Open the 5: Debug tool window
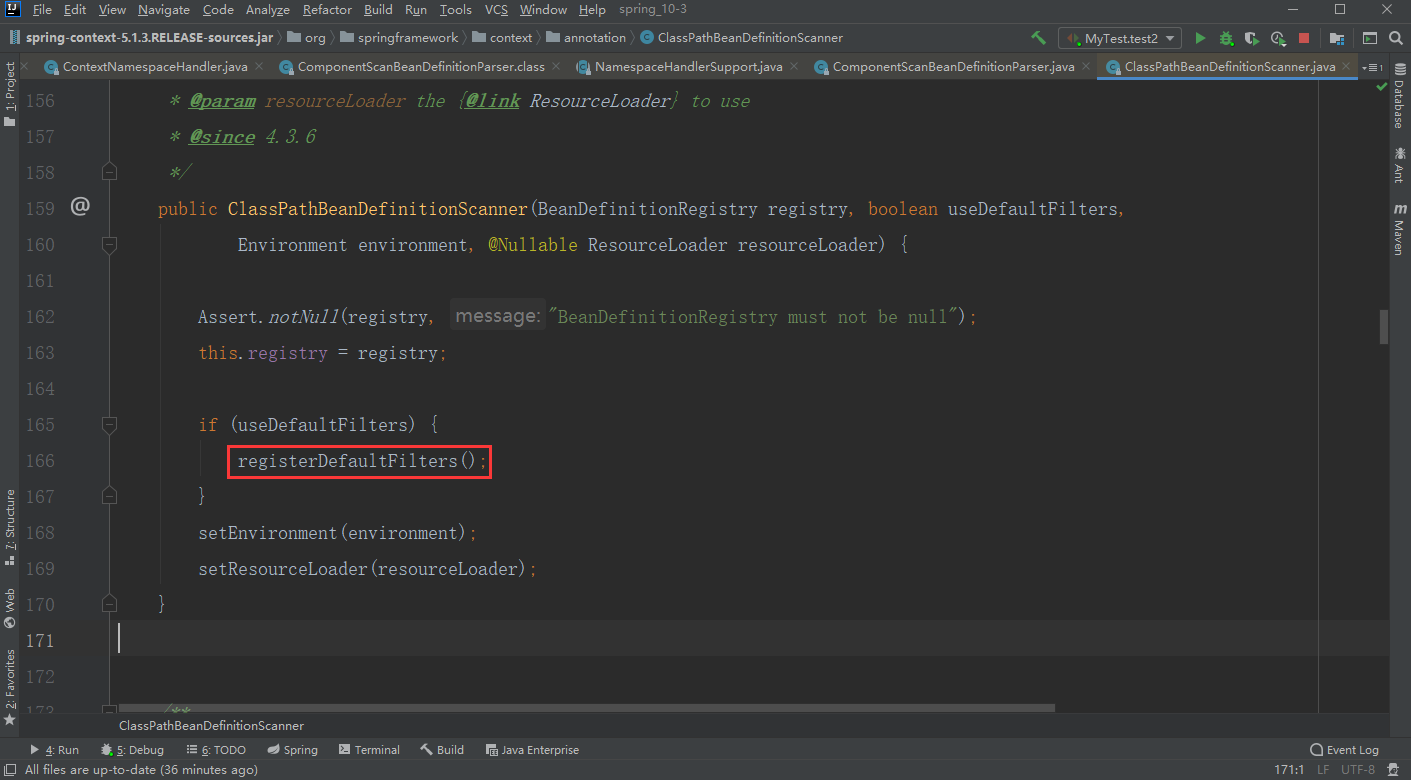This screenshot has width=1411, height=780. [132, 750]
